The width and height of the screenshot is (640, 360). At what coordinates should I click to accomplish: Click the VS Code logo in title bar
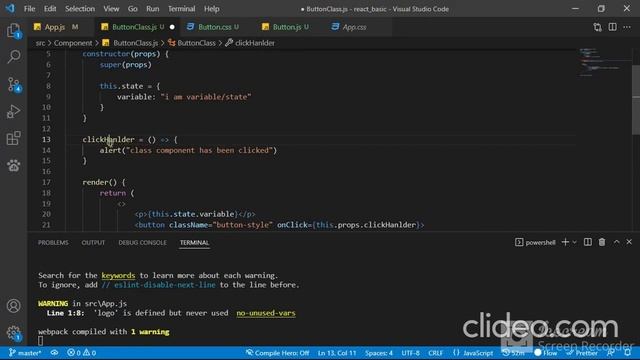point(10,8)
